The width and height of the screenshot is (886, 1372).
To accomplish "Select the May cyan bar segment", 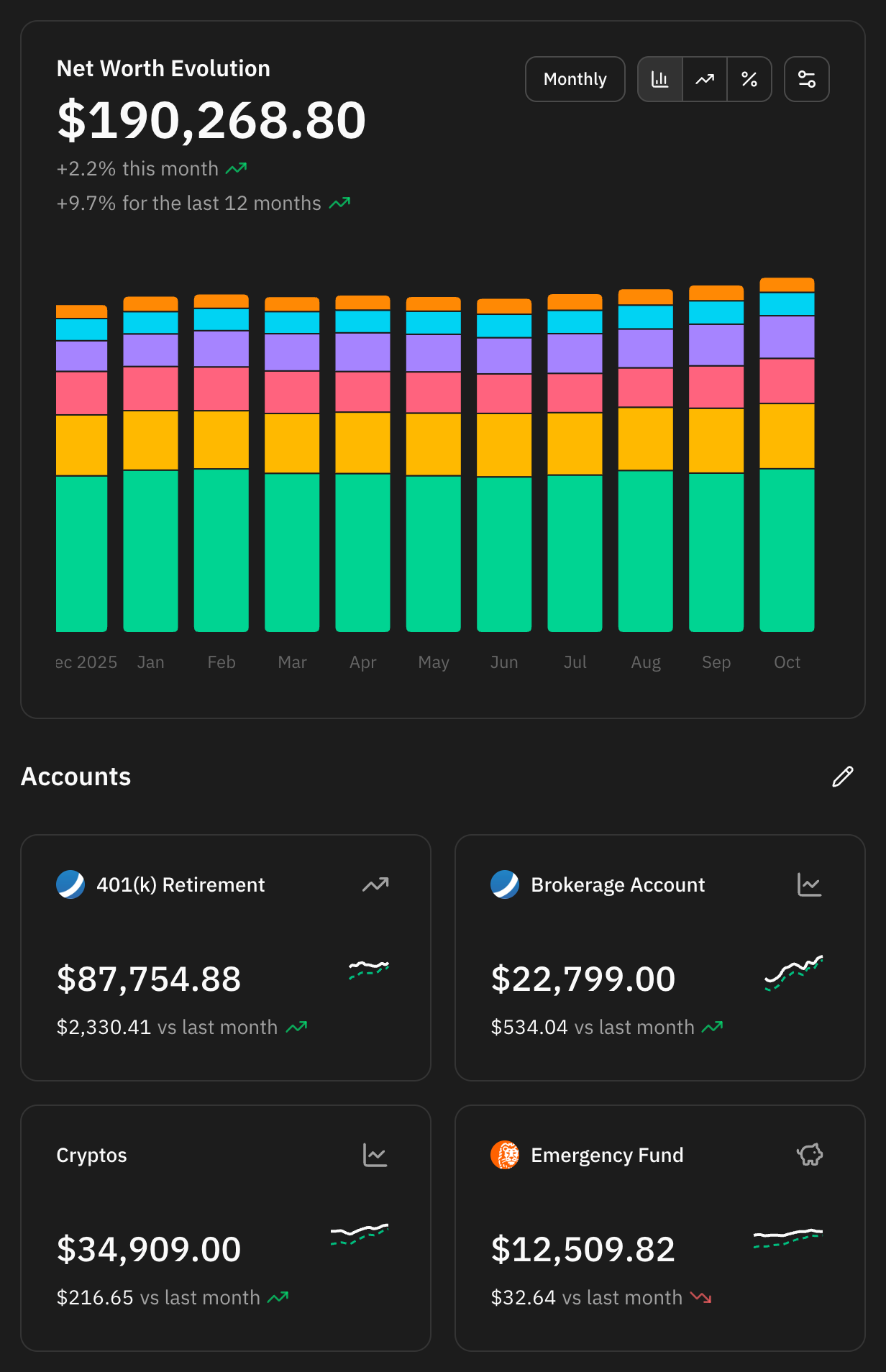I will pos(433,323).
